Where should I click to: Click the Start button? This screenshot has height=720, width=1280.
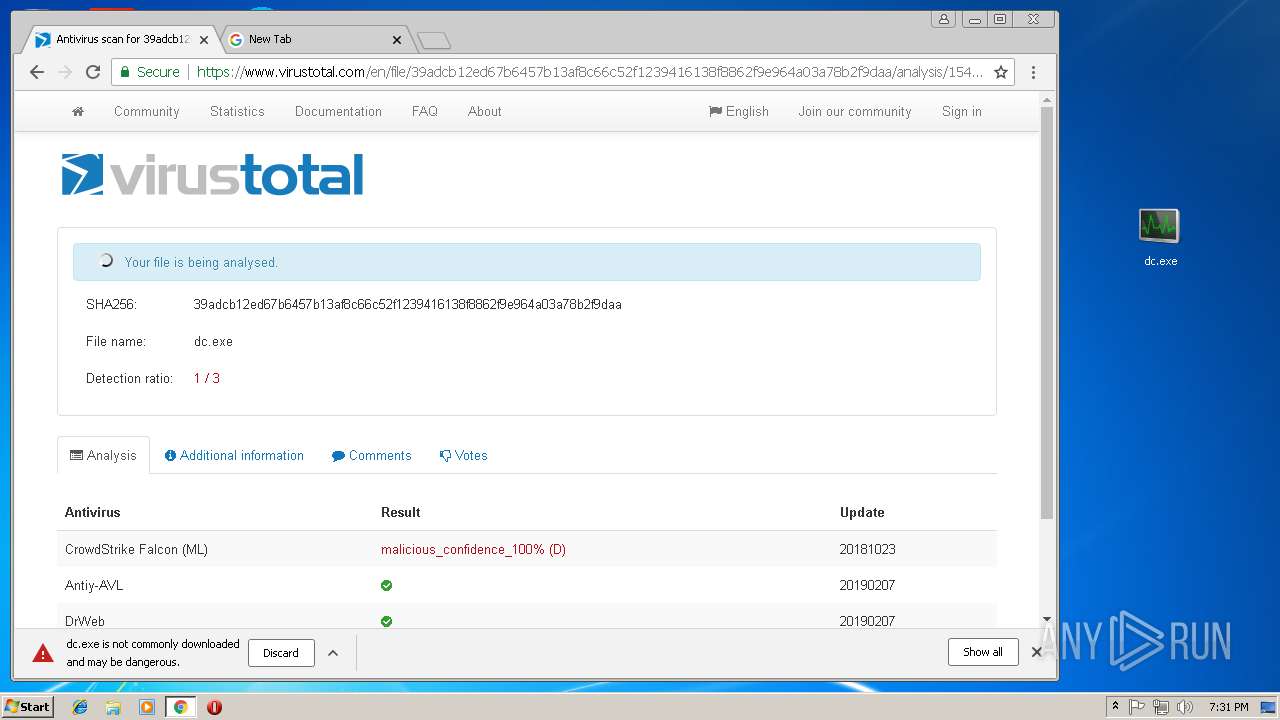[28, 707]
